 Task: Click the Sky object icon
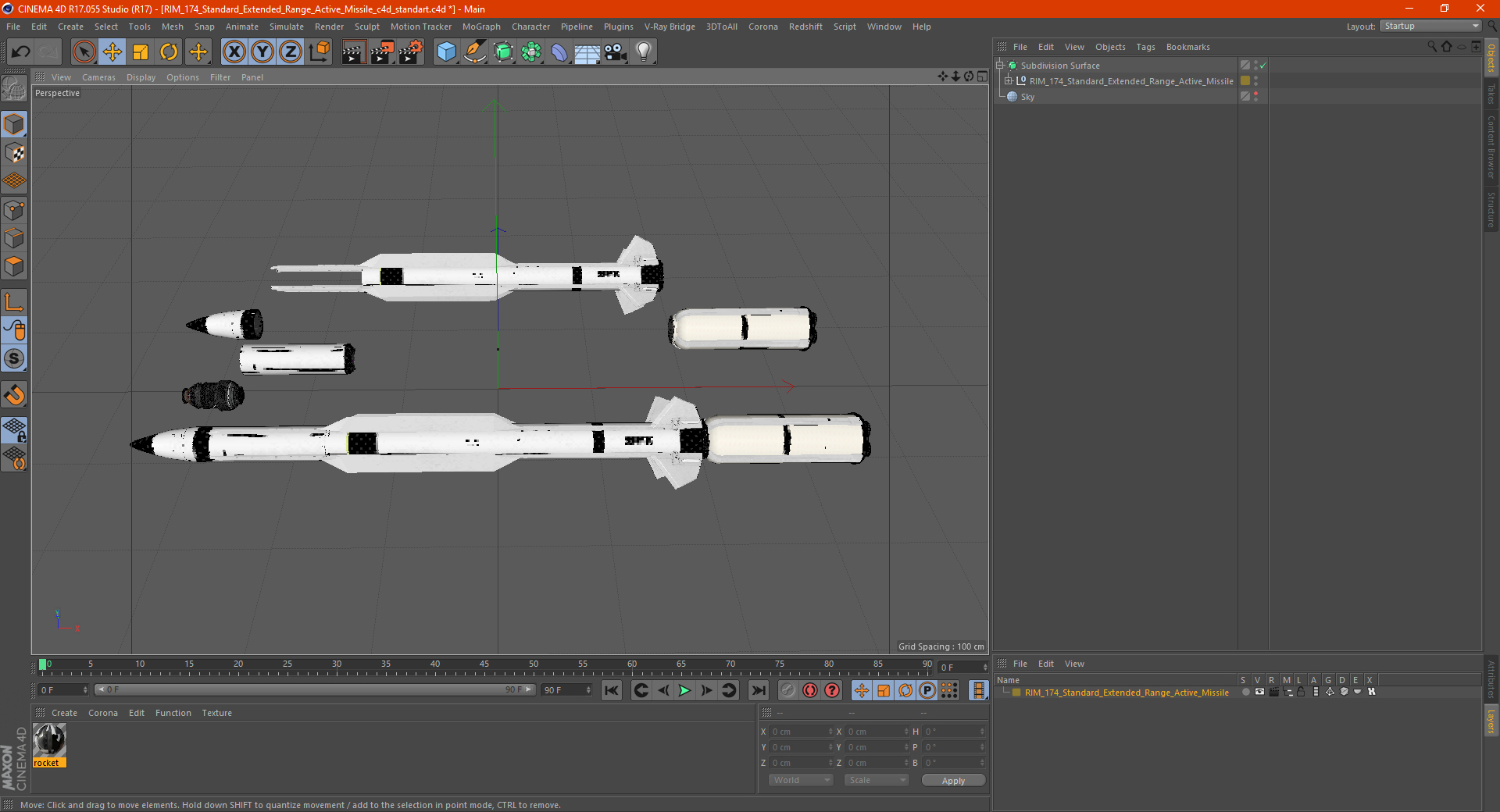click(1012, 97)
